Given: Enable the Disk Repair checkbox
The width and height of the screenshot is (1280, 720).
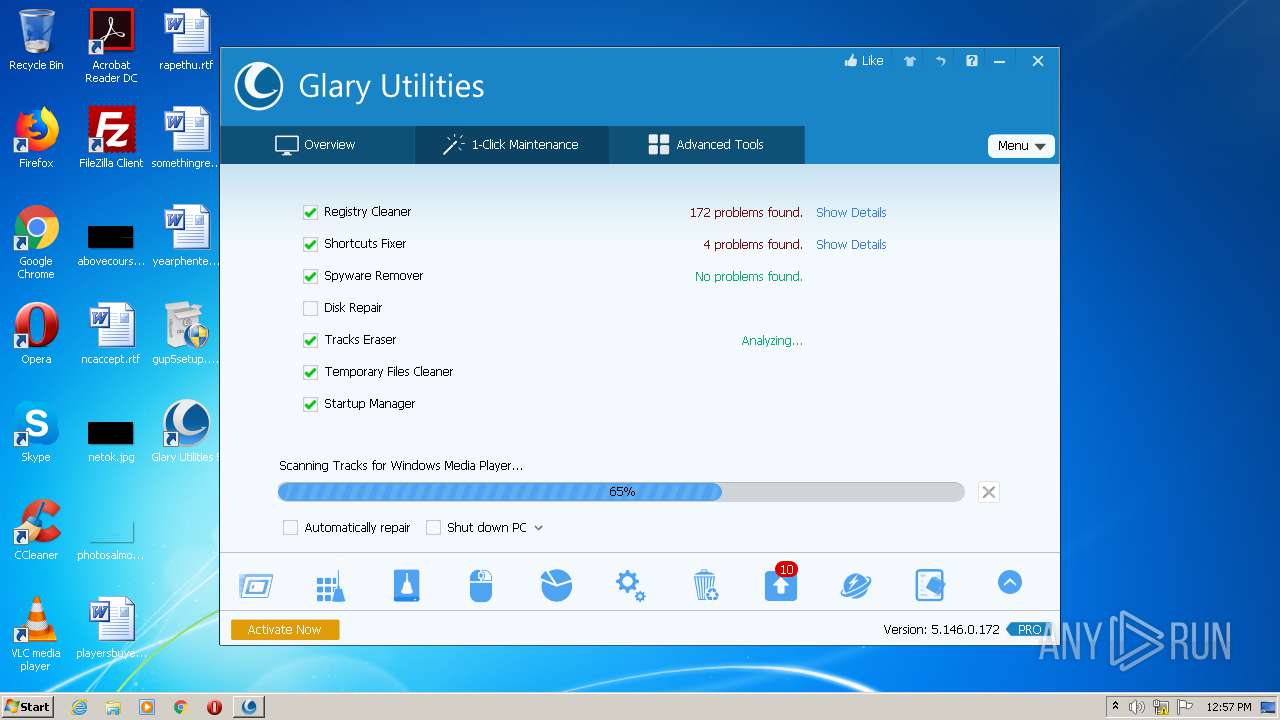Looking at the screenshot, I should [310, 308].
